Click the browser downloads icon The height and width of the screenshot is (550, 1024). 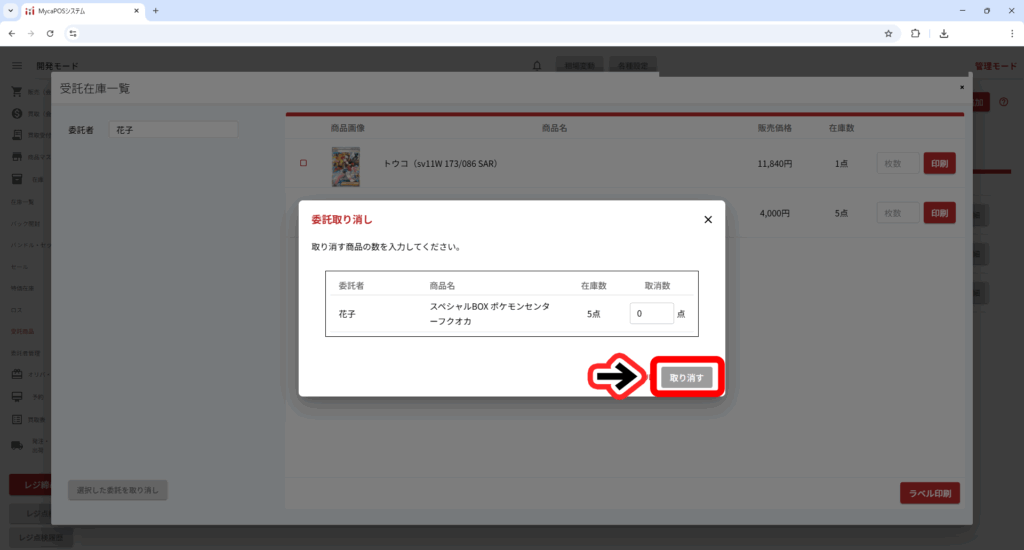944,33
